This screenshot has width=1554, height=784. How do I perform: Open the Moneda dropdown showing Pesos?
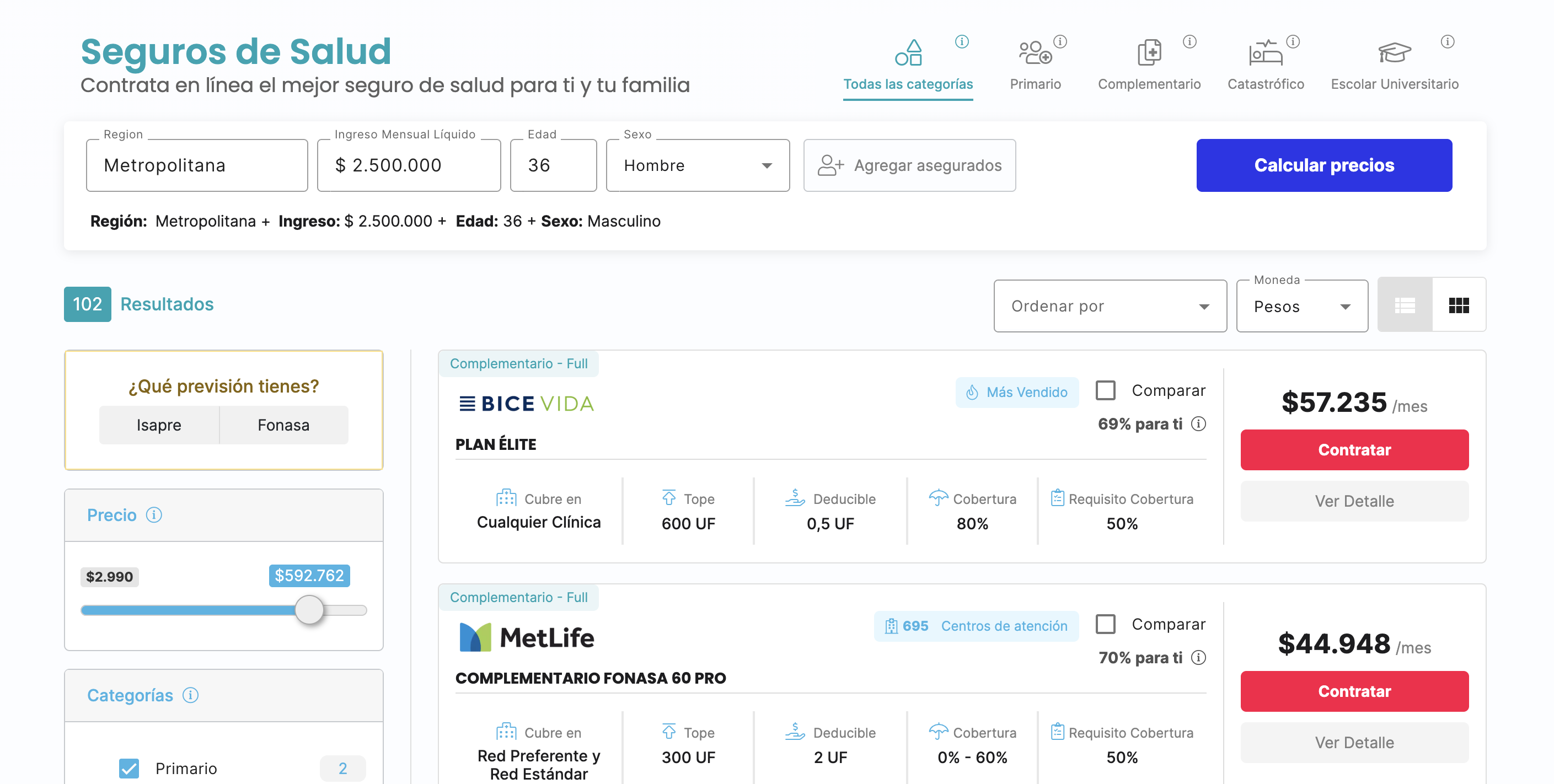1302,306
